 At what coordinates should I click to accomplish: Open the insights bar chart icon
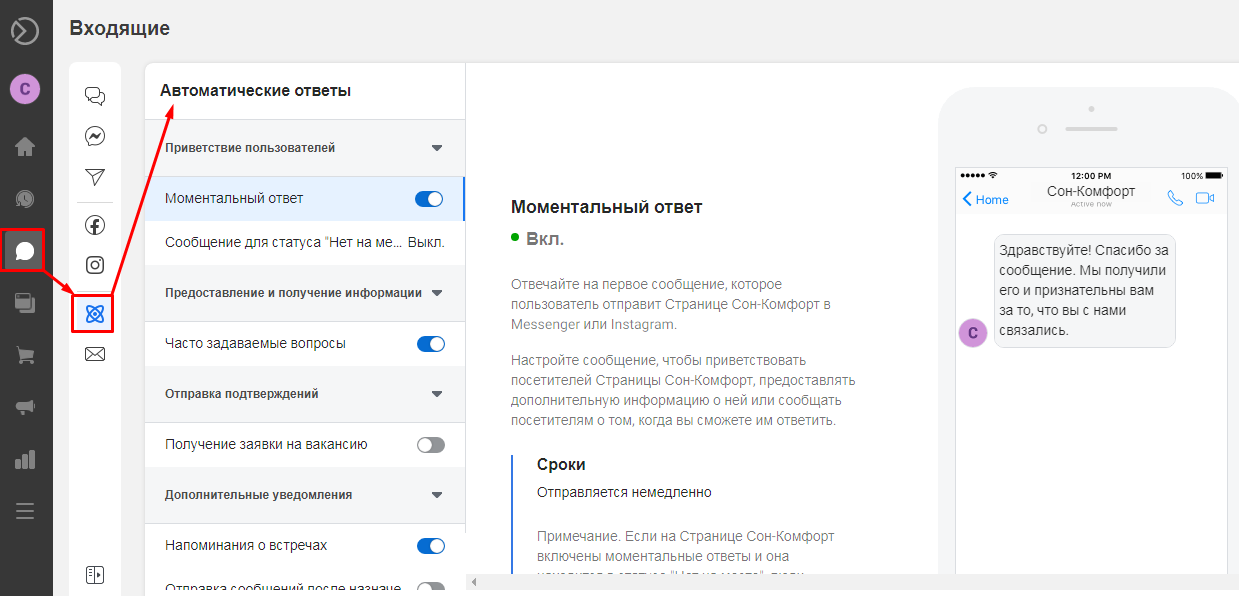tap(25, 459)
